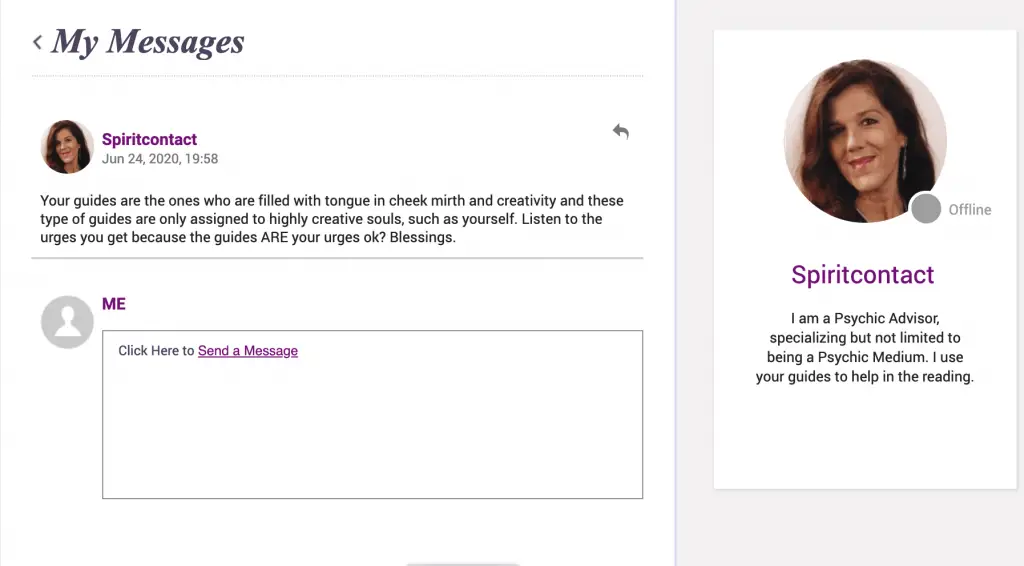Check the gray offline status dot
The width and height of the screenshot is (1024, 566).
coord(925,209)
